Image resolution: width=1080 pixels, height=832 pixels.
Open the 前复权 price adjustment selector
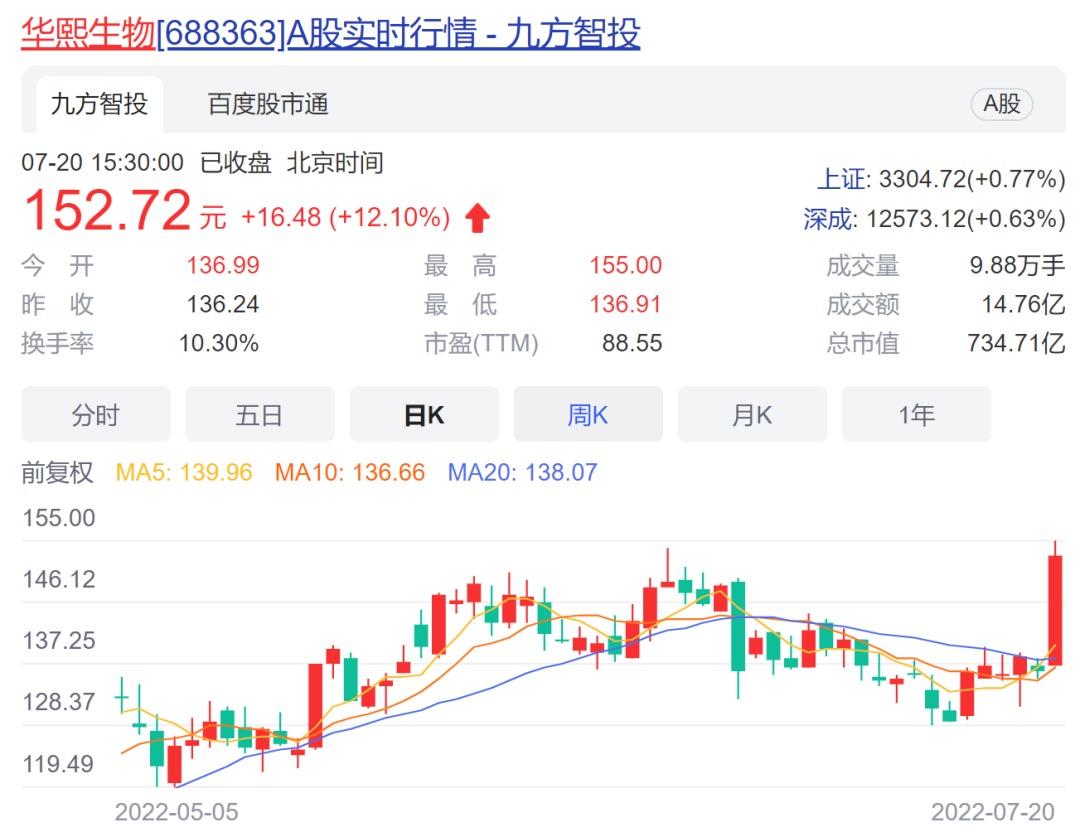click(x=58, y=471)
